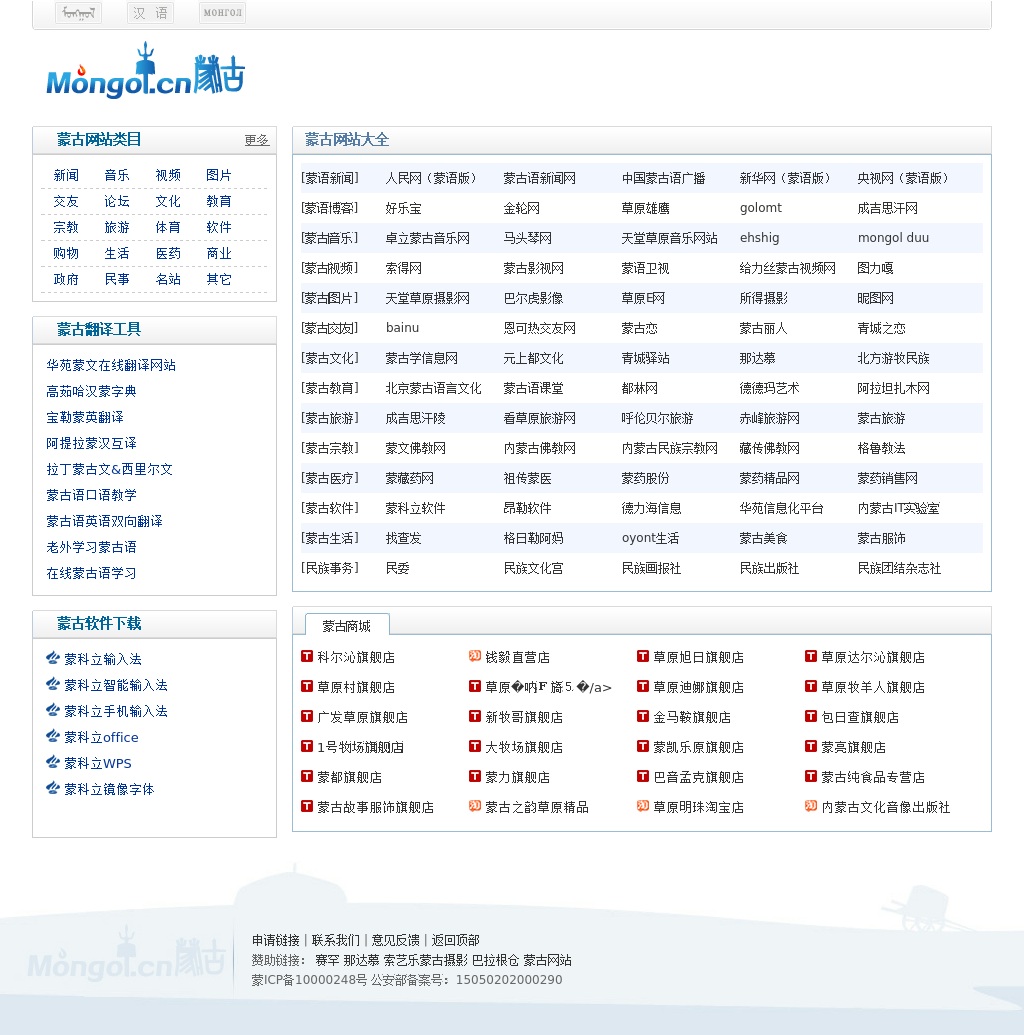Open the bainu social link
Screen dimensions: 1024x1035
tap(402, 328)
